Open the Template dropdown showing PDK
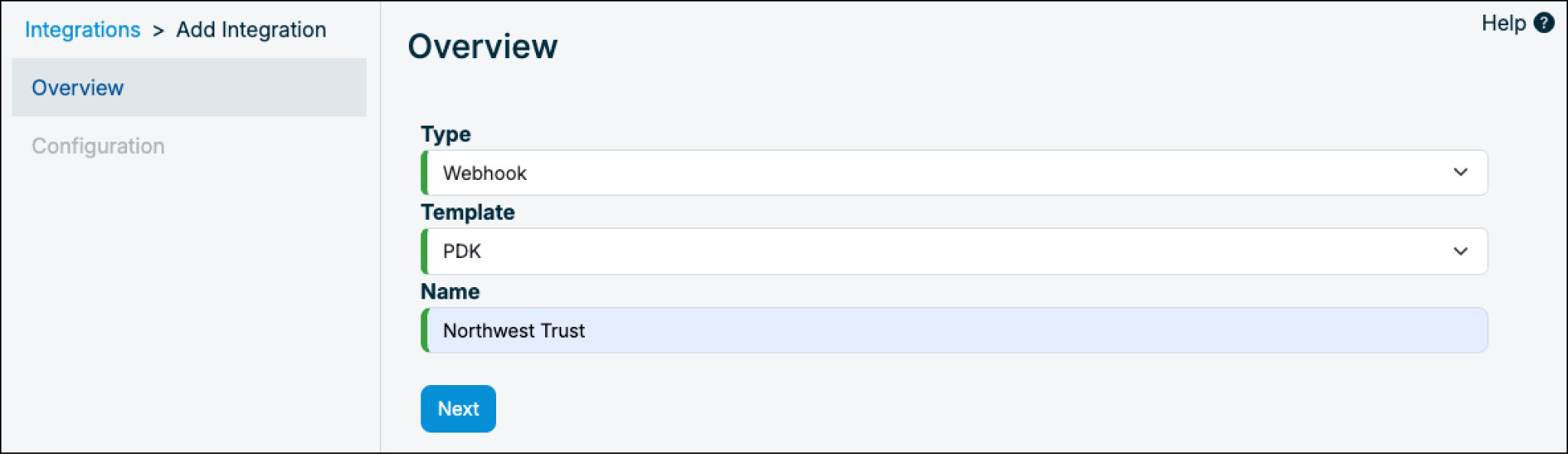Image resolution: width=1568 pixels, height=454 pixels. 954,251
